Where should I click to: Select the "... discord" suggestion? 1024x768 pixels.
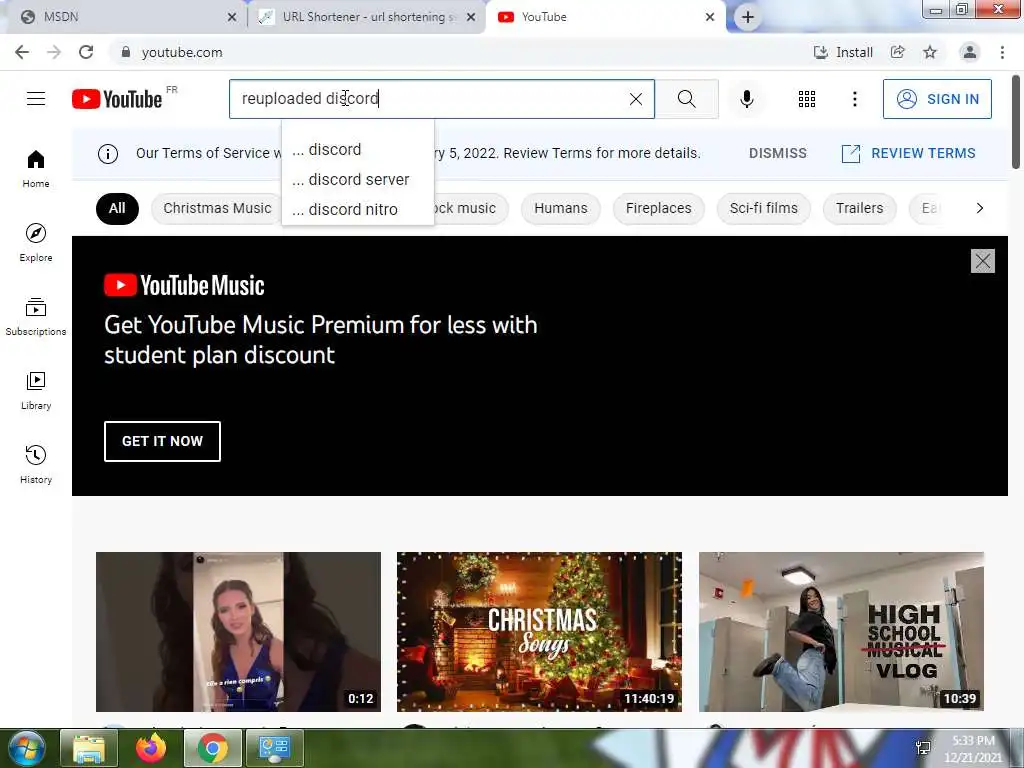click(357, 150)
